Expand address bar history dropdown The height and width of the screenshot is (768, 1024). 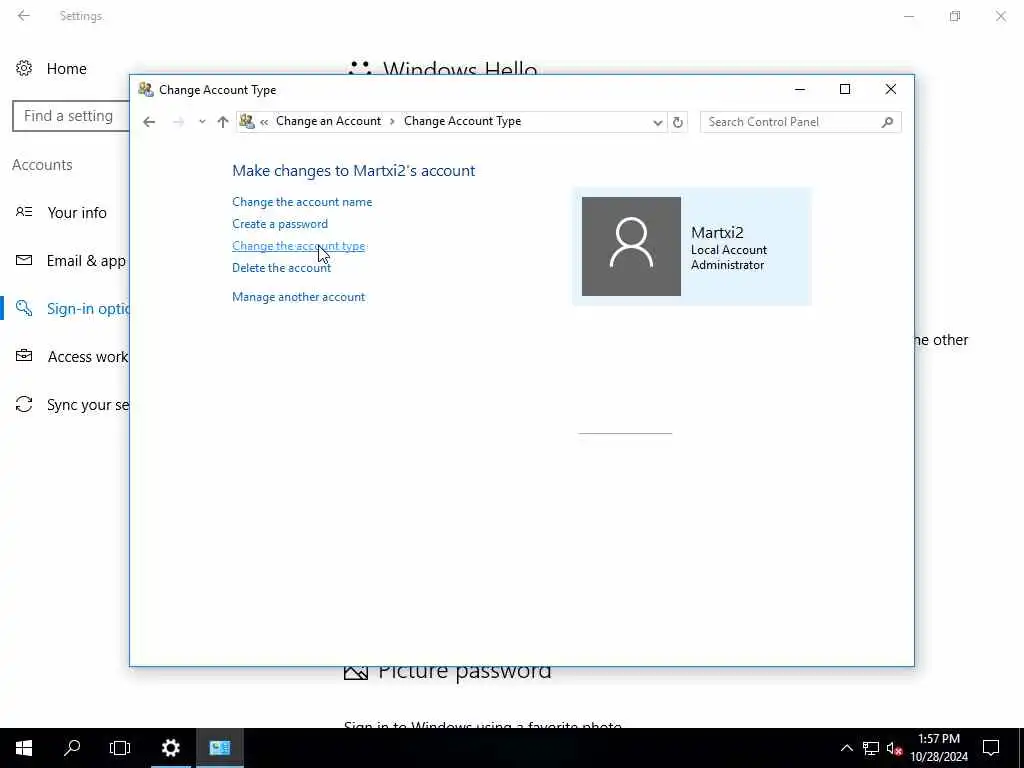(x=658, y=122)
